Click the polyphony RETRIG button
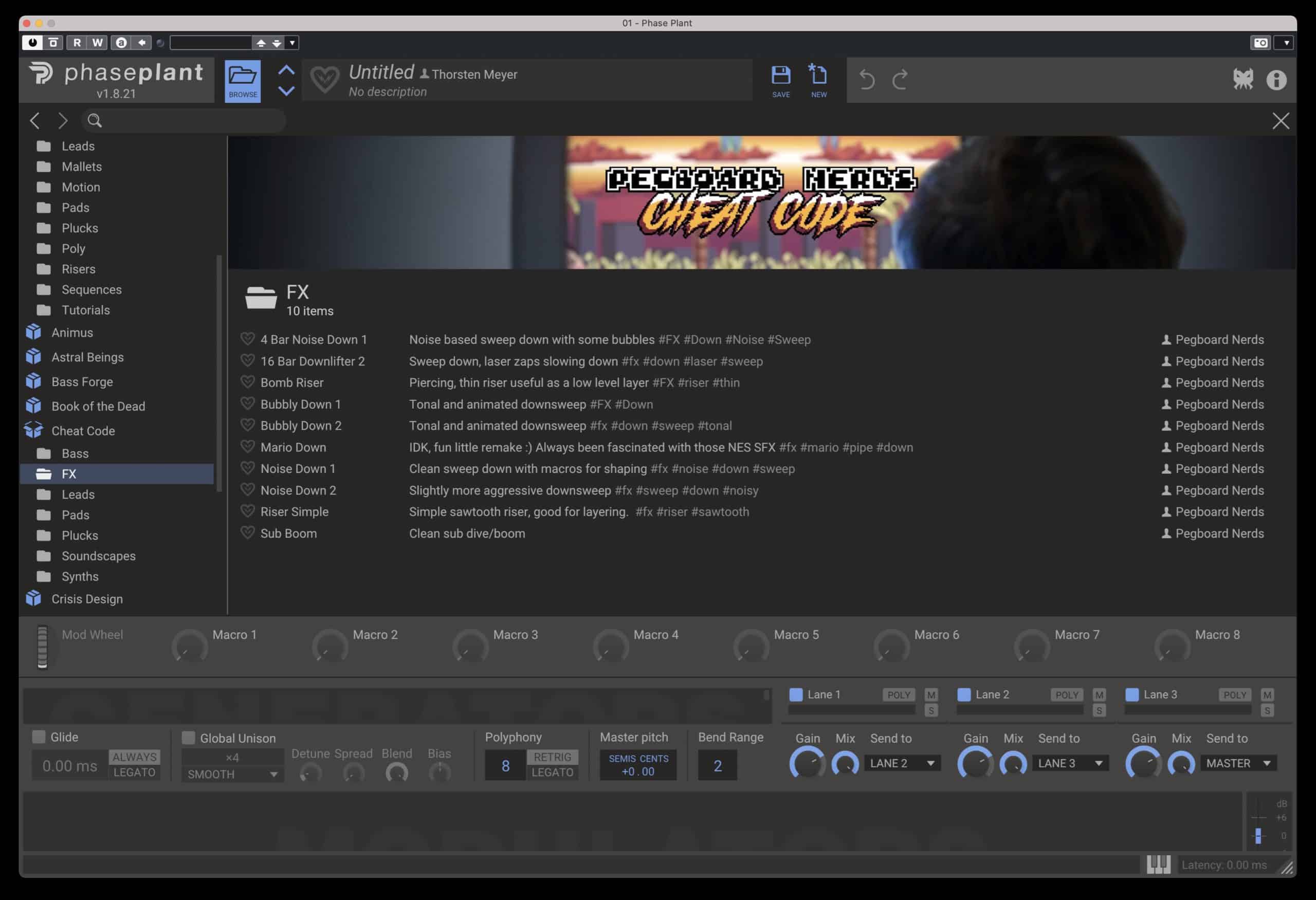1316x900 pixels. click(552, 757)
